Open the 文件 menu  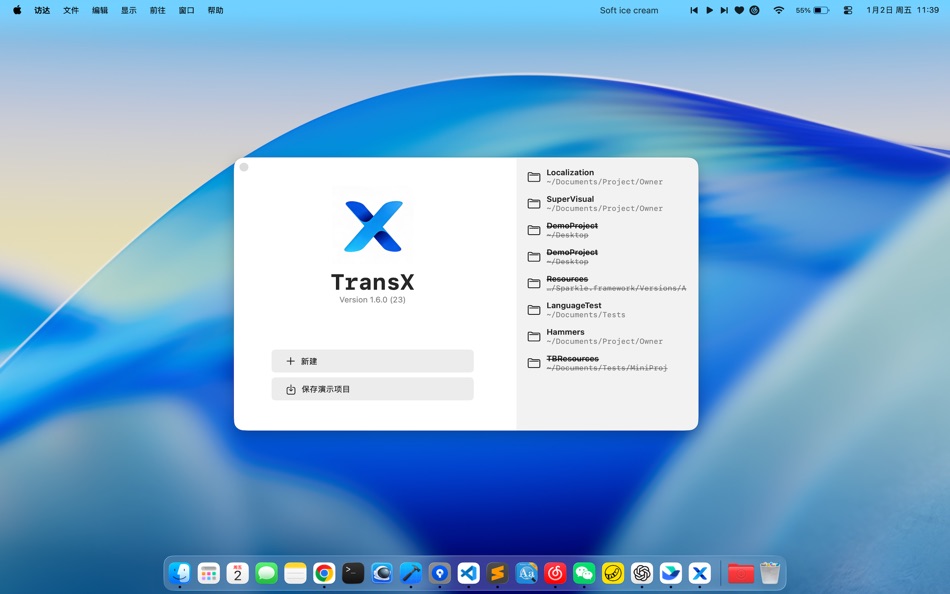pos(70,10)
